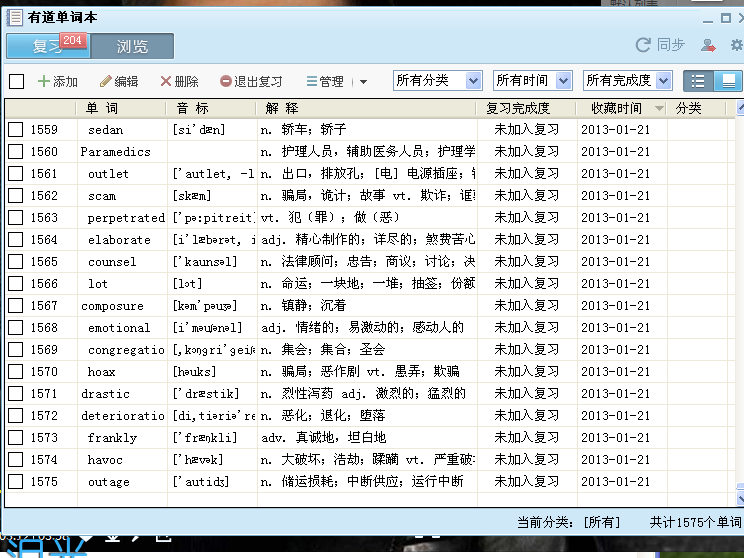Click the definition 恶化；退化；堕落

(333, 416)
